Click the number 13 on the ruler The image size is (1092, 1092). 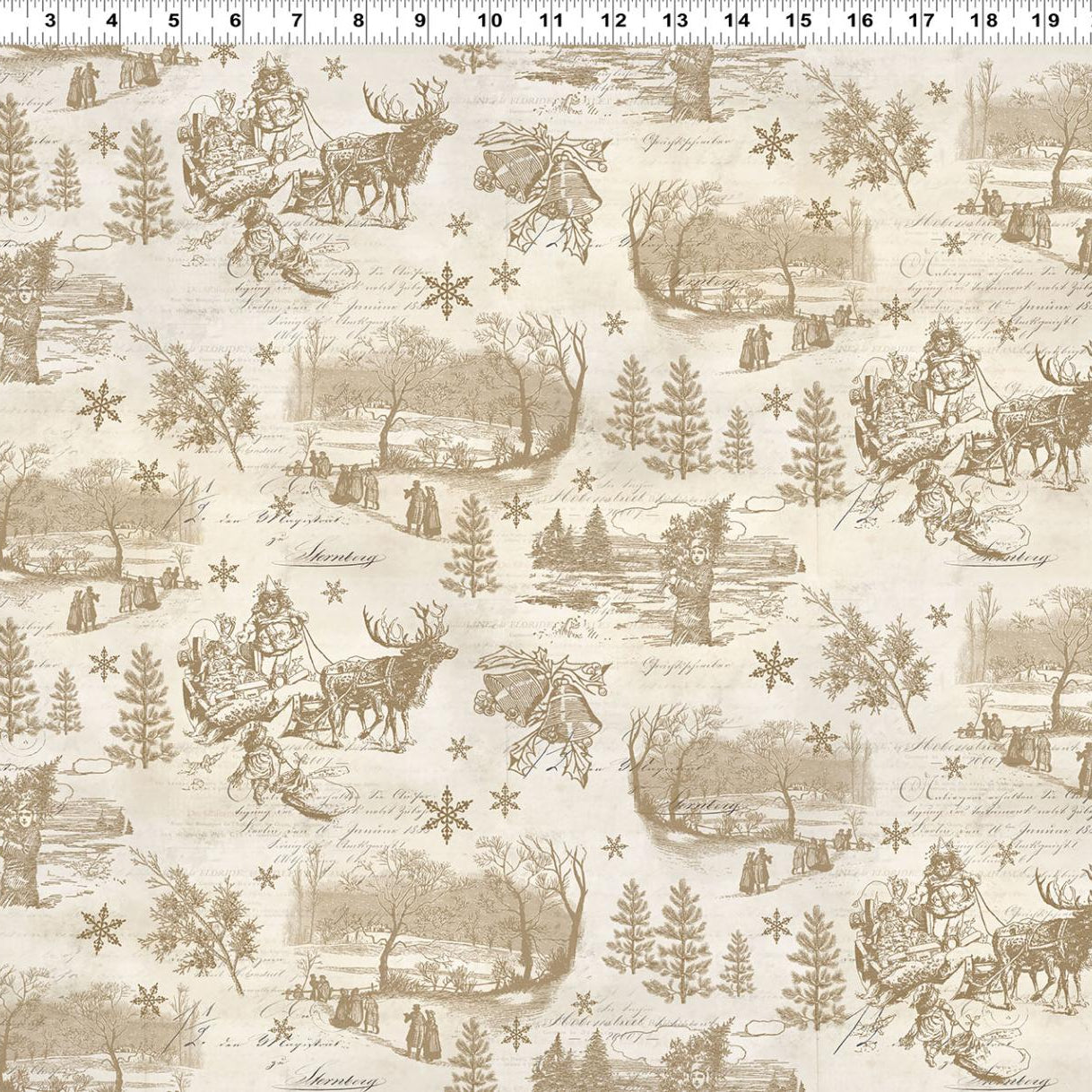coord(675,20)
